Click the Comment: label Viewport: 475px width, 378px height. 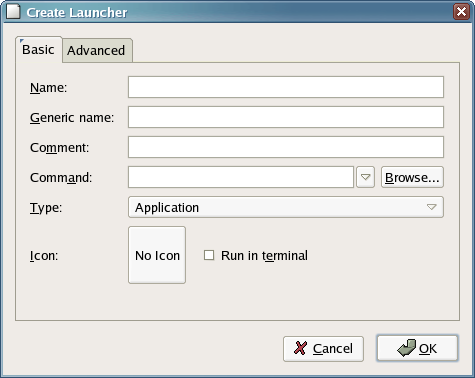tap(60, 148)
